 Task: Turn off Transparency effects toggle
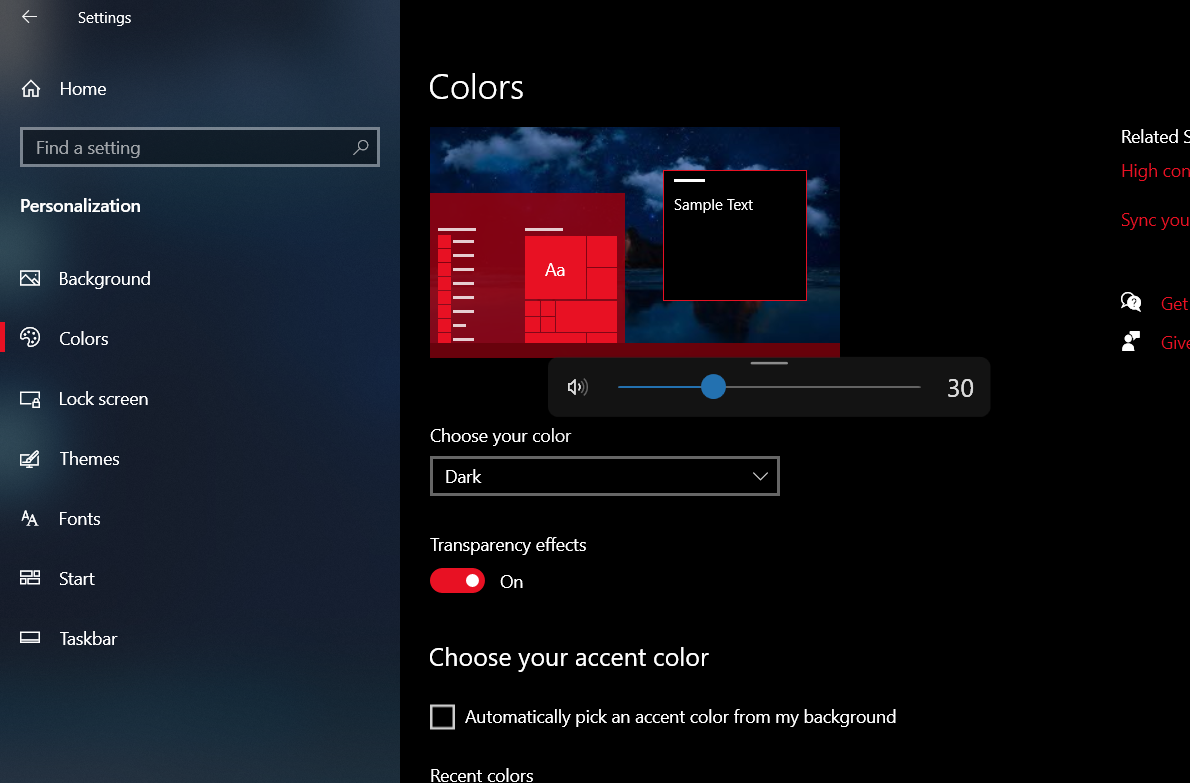pos(457,580)
